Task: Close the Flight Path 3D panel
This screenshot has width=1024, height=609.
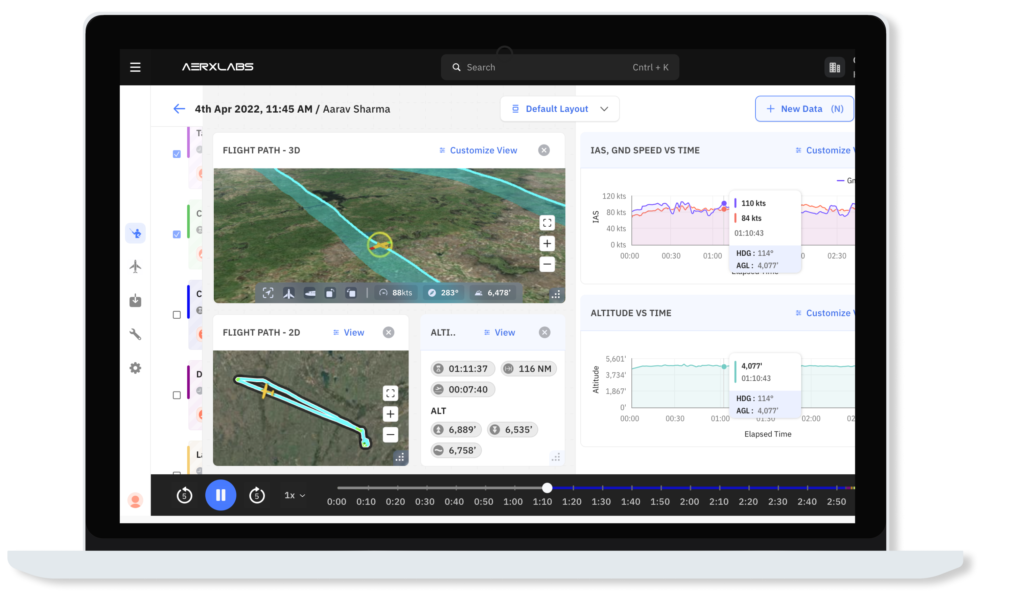Action: coord(544,150)
